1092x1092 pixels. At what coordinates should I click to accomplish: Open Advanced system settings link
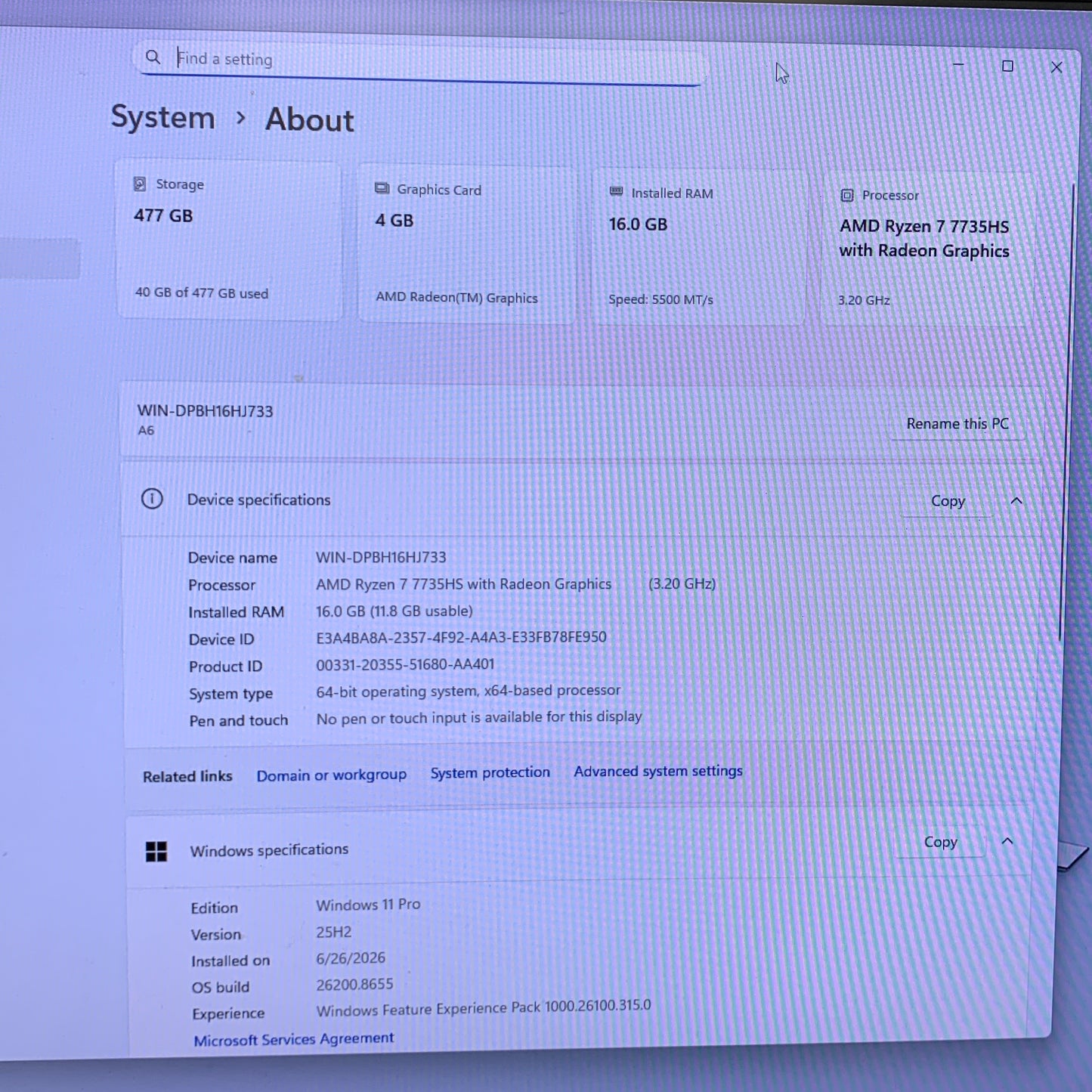point(658,771)
